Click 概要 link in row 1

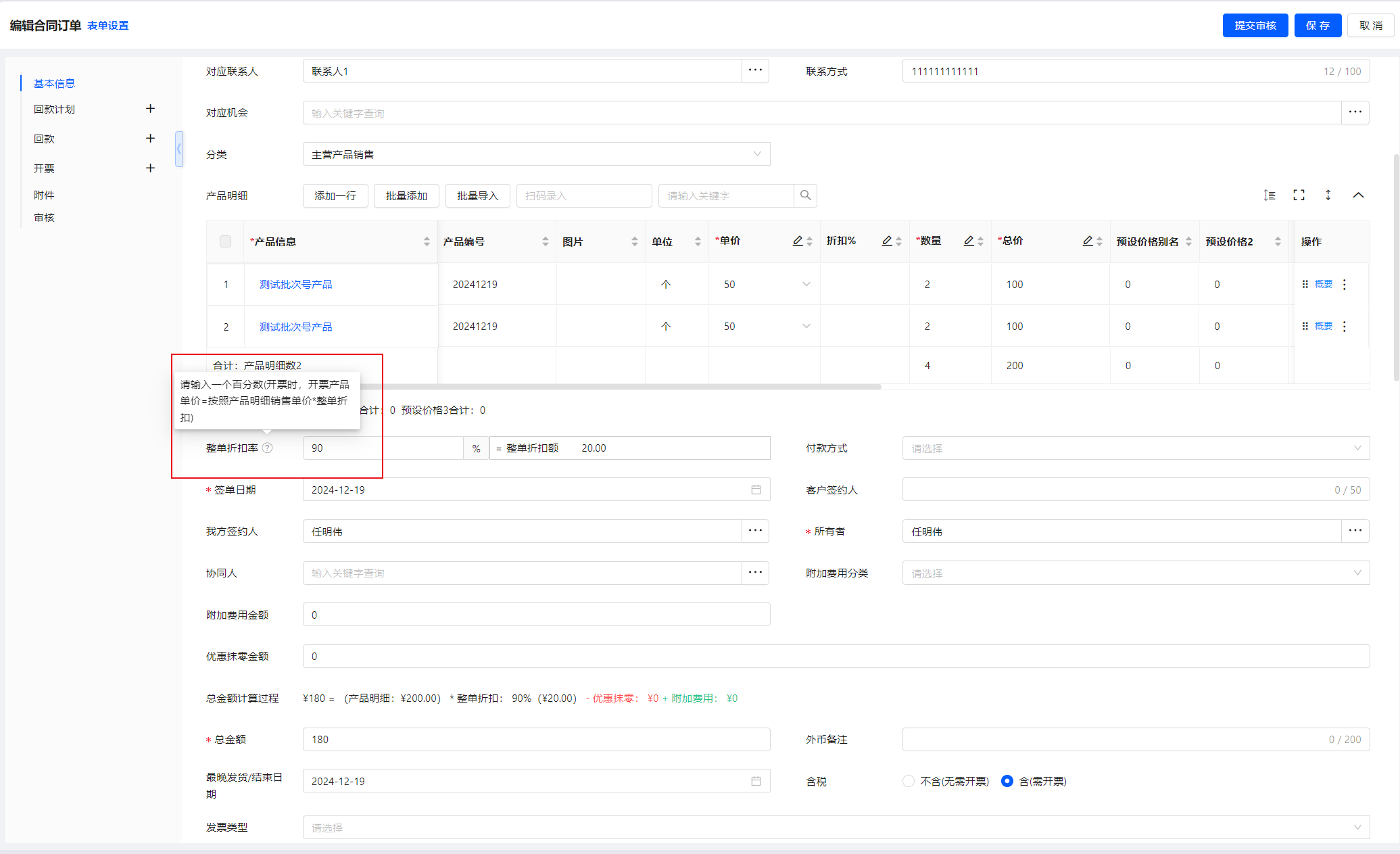point(1324,284)
